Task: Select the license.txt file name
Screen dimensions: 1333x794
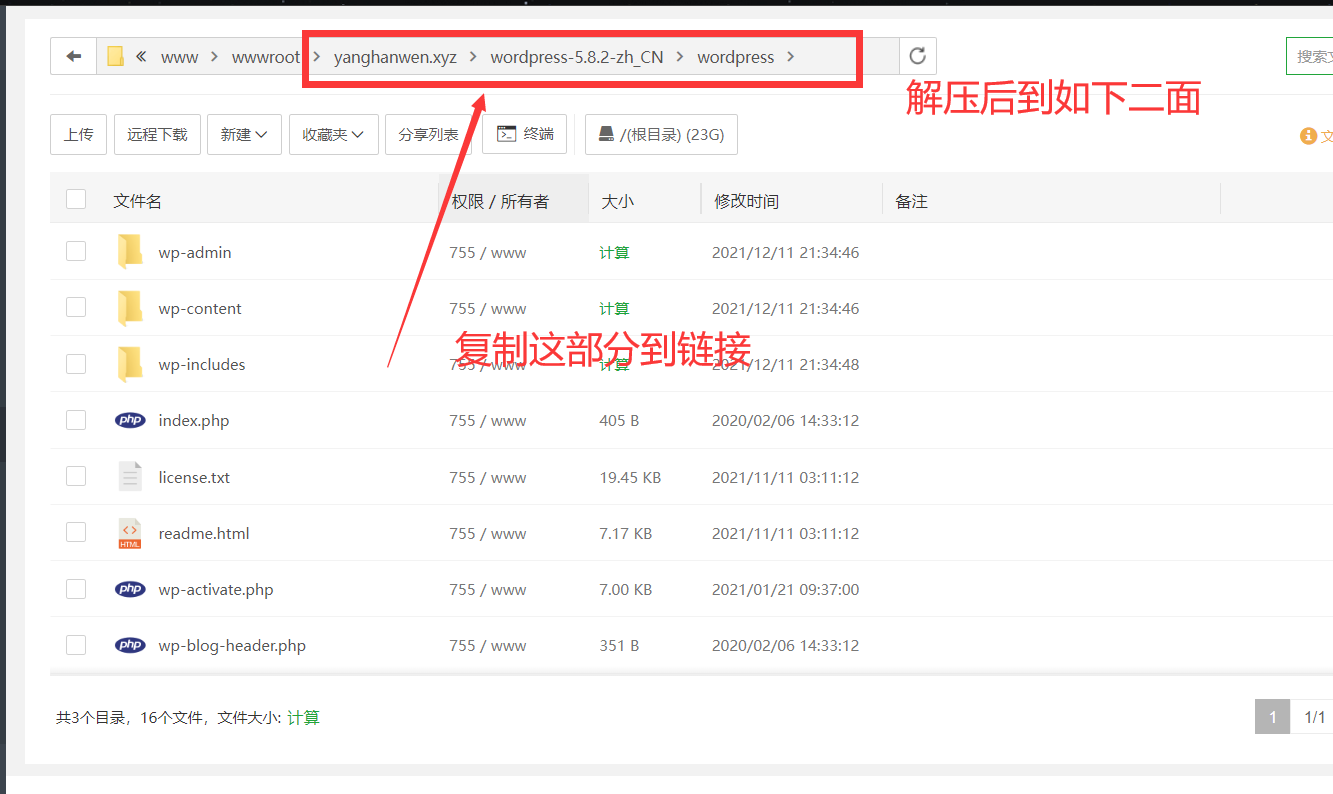Action: click(x=194, y=477)
